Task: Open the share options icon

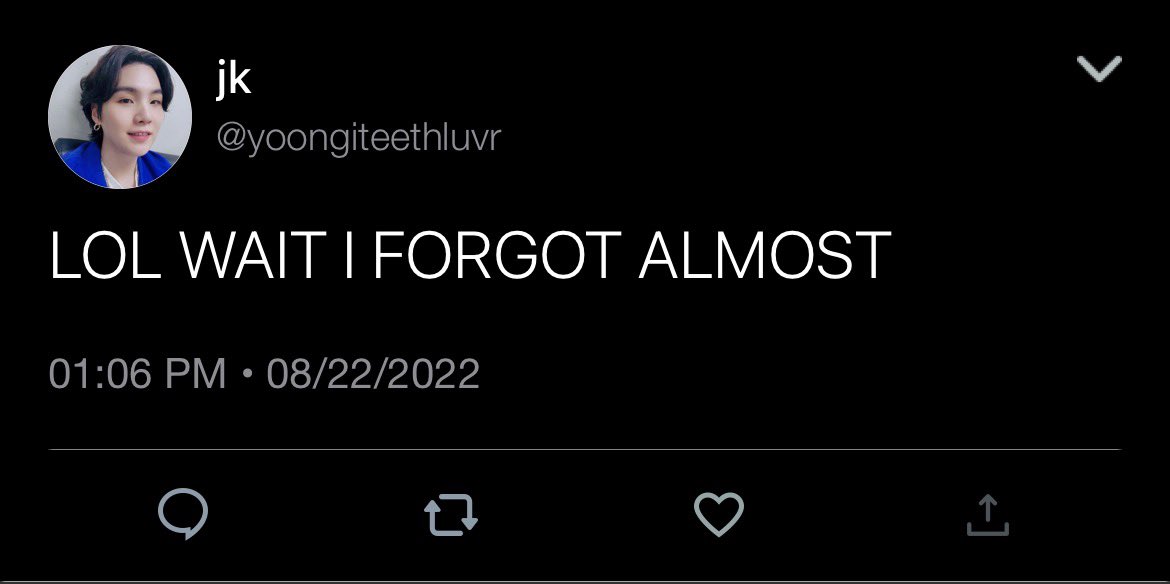Action: 987,515
